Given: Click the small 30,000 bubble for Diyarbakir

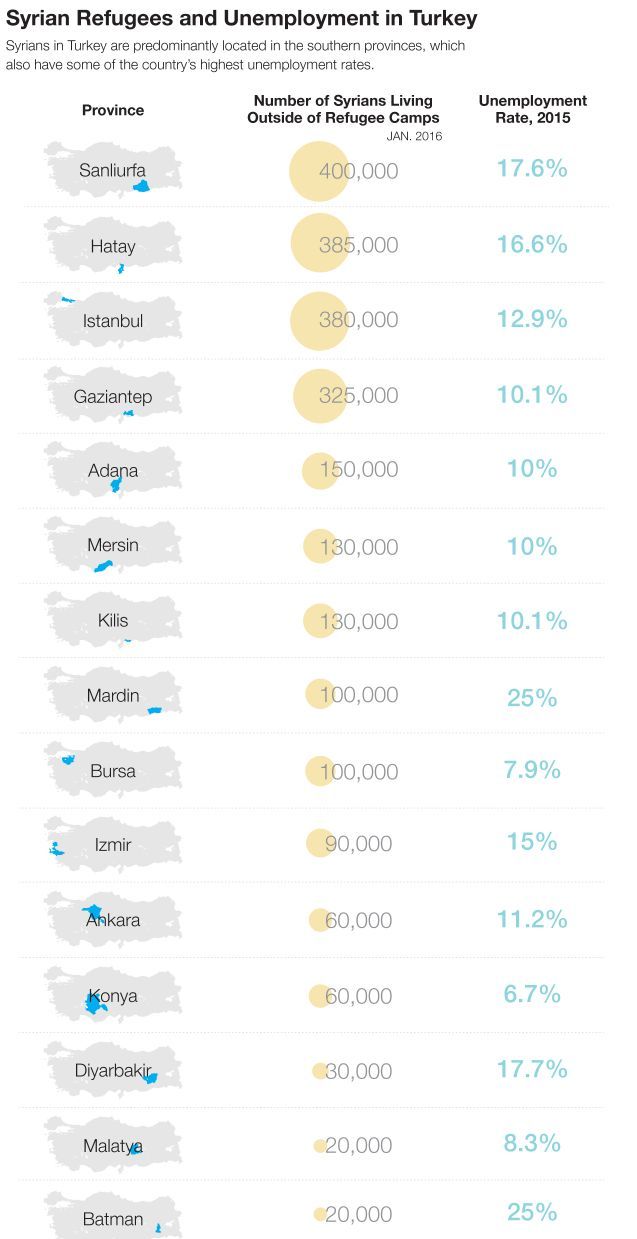Looking at the screenshot, I should pos(320,1071).
